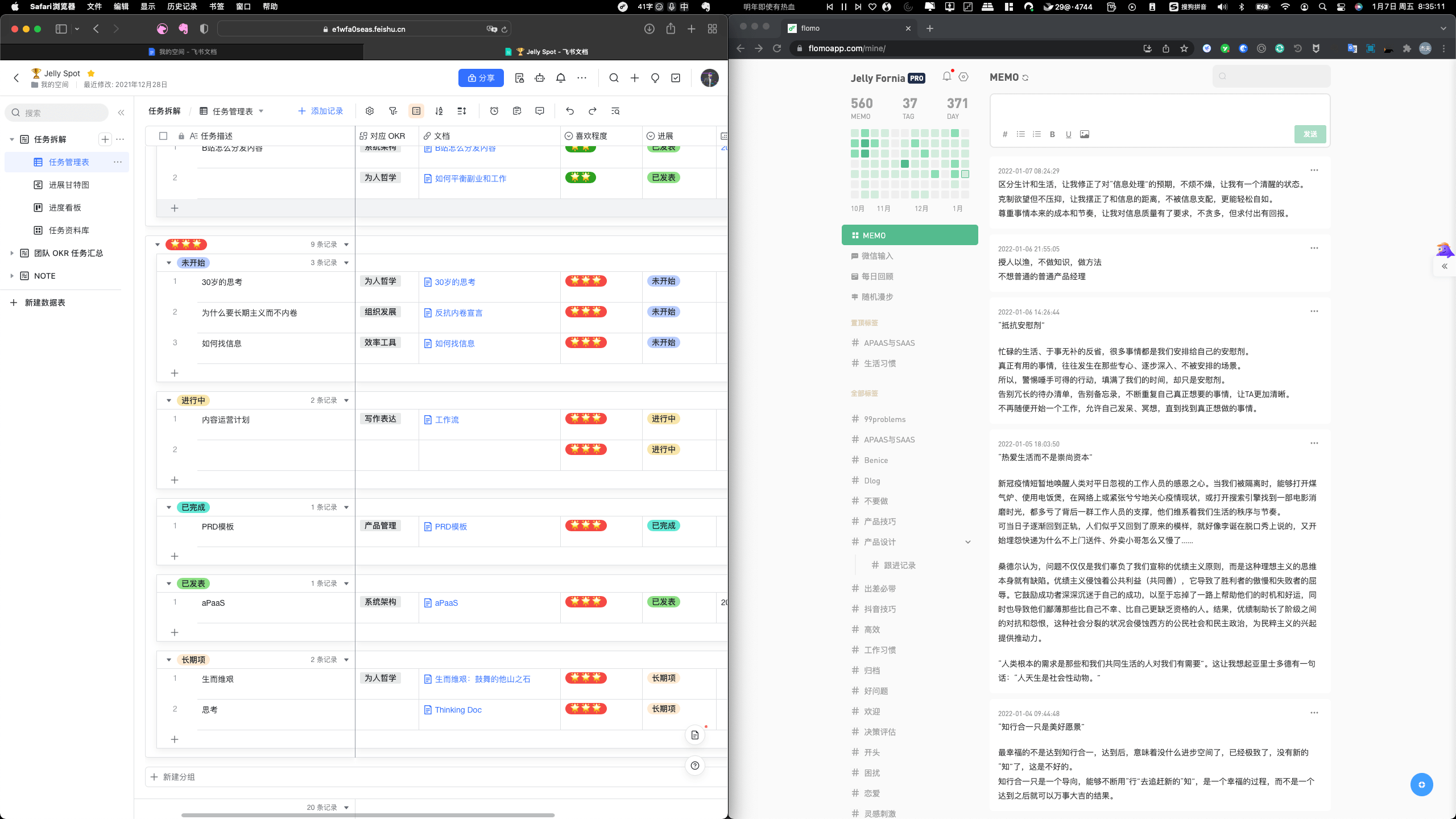Viewport: 1456px width, 819px height.
Task: Toggle the grouping icon highlighted in toolbar
Action: (x=416, y=111)
